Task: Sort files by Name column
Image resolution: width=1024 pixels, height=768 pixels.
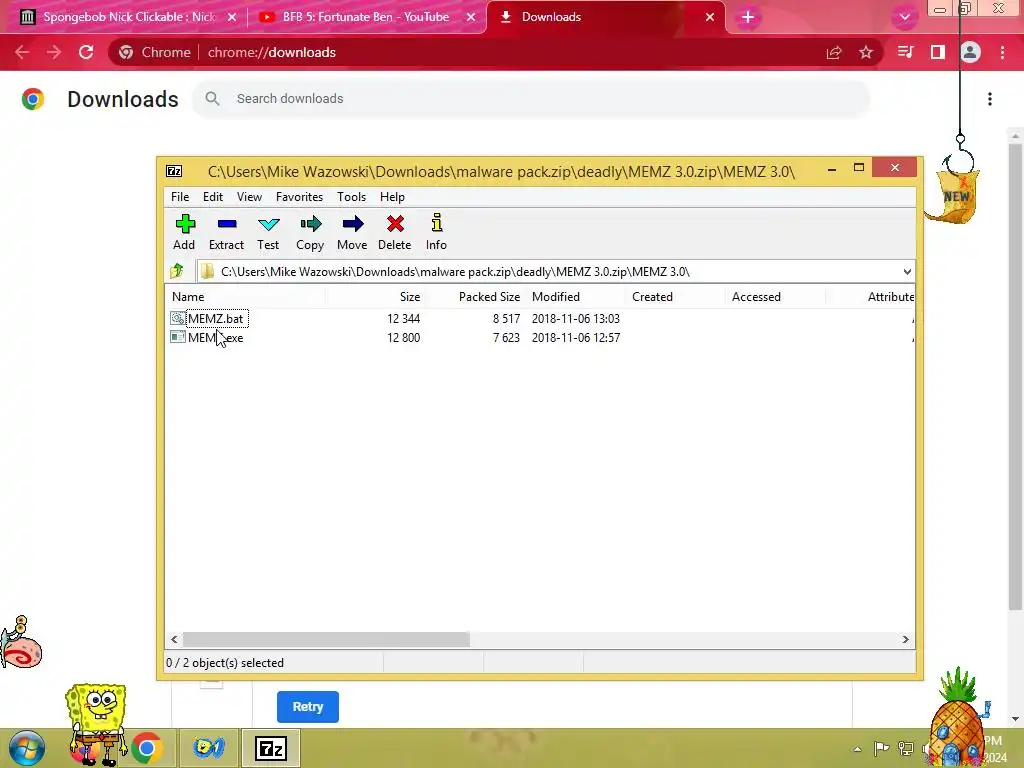Action: [246, 296]
